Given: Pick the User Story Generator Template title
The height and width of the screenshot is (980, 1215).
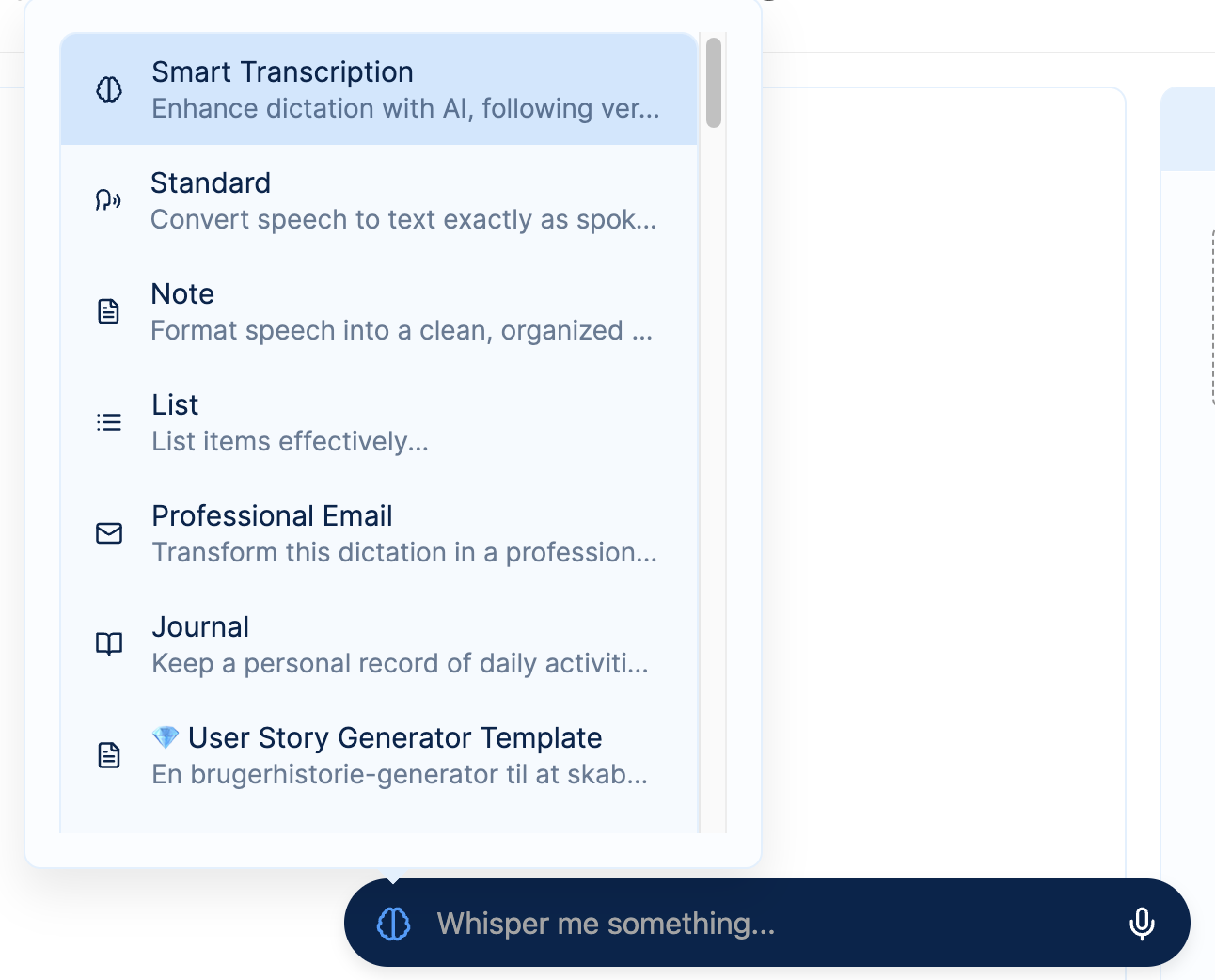Looking at the screenshot, I should point(395,738).
